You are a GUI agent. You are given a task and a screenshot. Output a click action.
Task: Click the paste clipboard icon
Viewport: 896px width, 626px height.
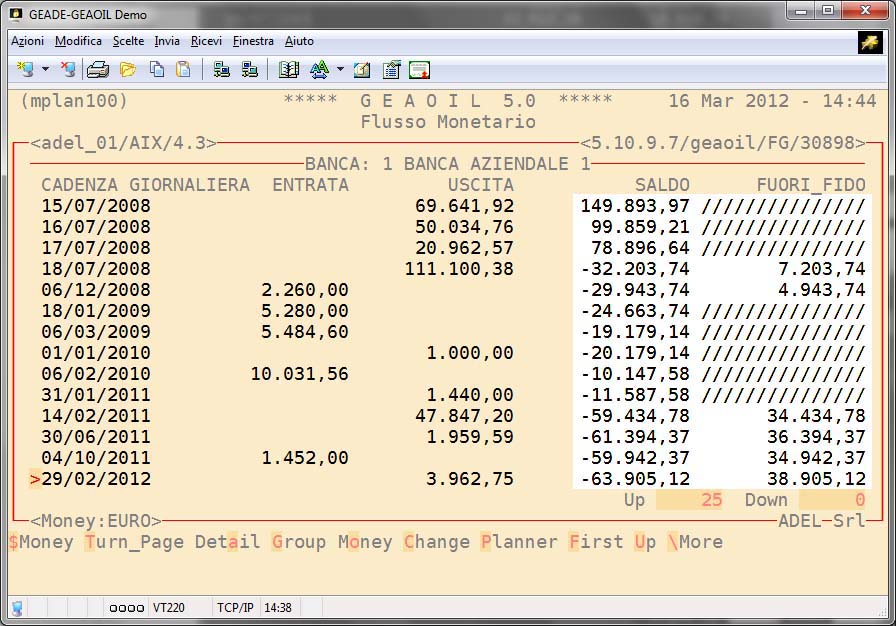[183, 70]
